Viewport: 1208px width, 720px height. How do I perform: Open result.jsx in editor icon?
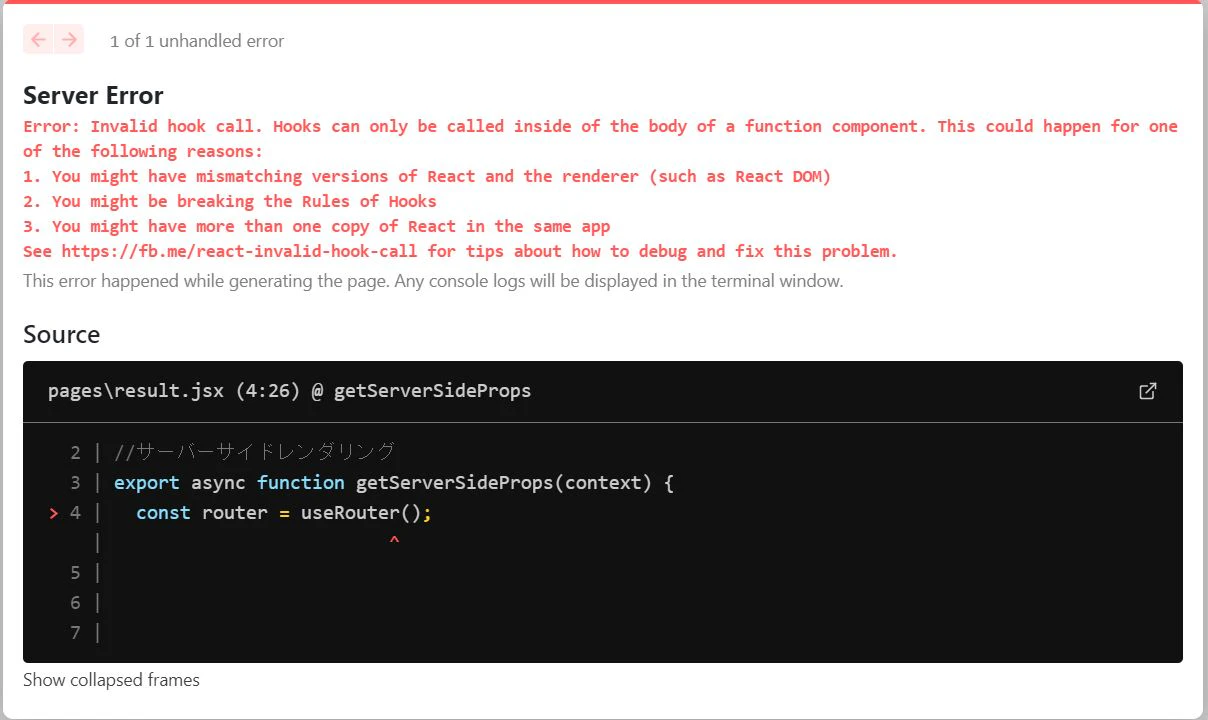pos(1148,391)
